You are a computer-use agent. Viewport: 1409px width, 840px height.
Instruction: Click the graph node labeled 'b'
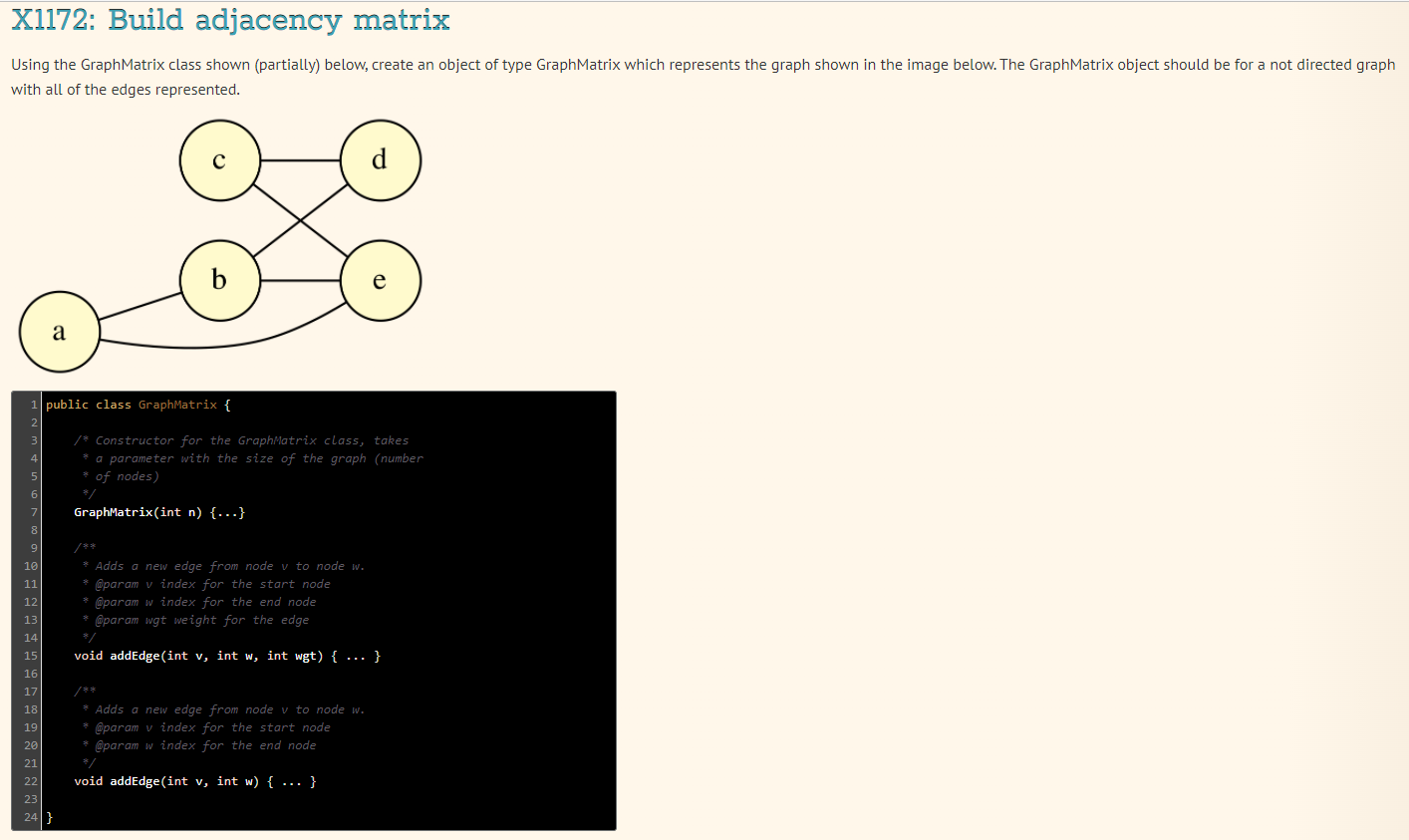coord(220,280)
